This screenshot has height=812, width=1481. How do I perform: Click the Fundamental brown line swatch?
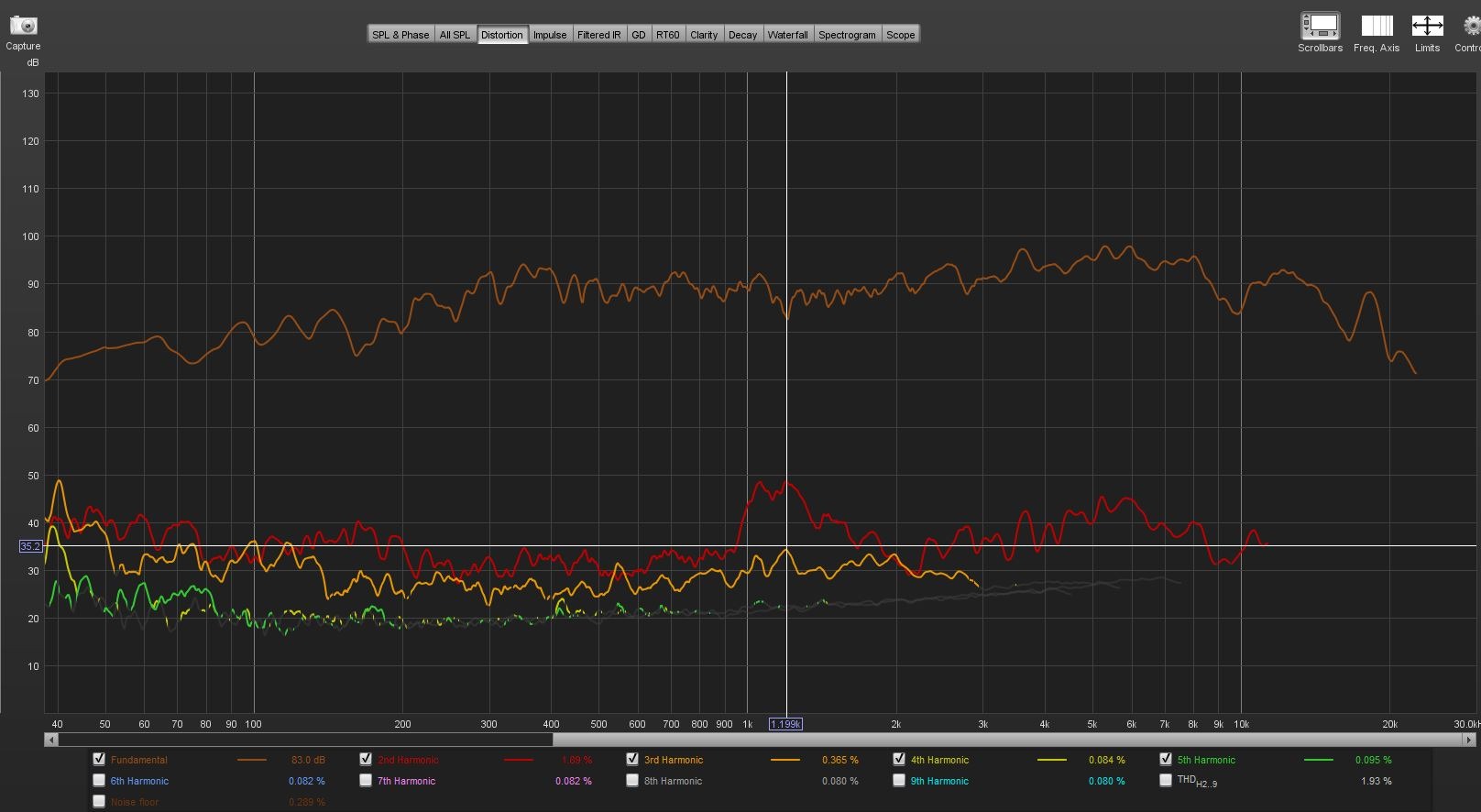coord(252,760)
